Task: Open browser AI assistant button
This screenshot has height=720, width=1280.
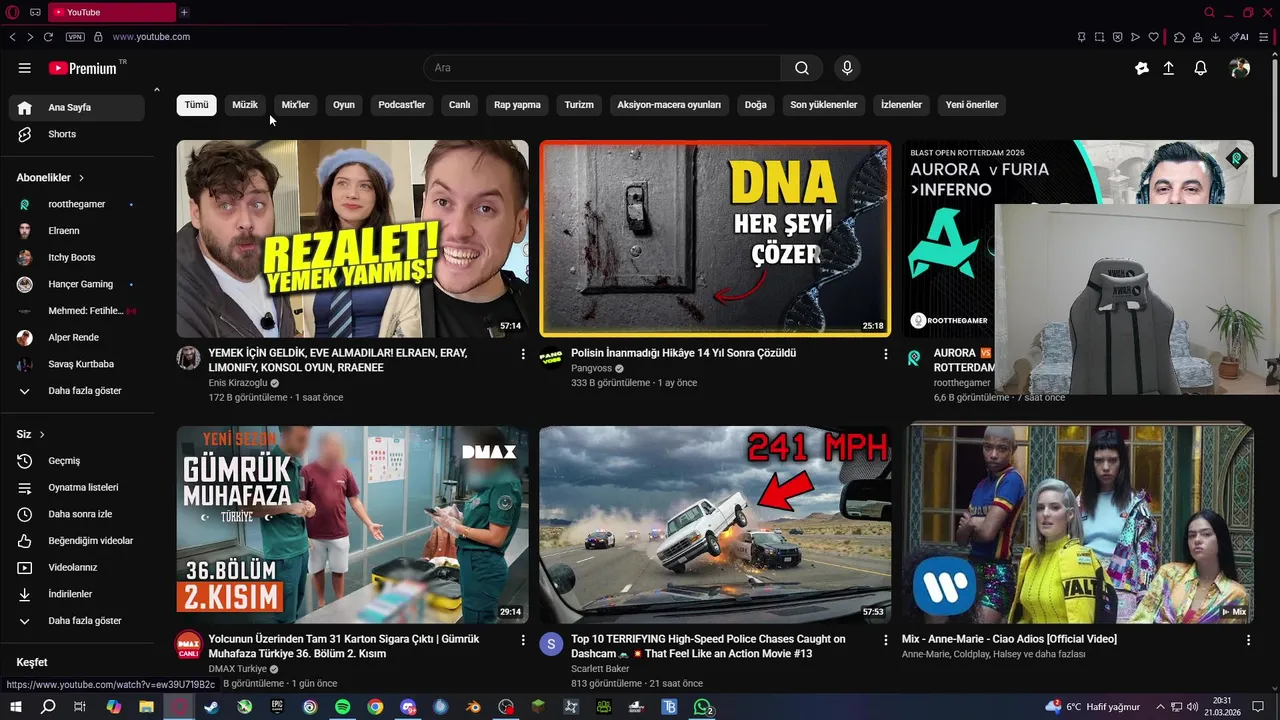Action: [x=1239, y=37]
